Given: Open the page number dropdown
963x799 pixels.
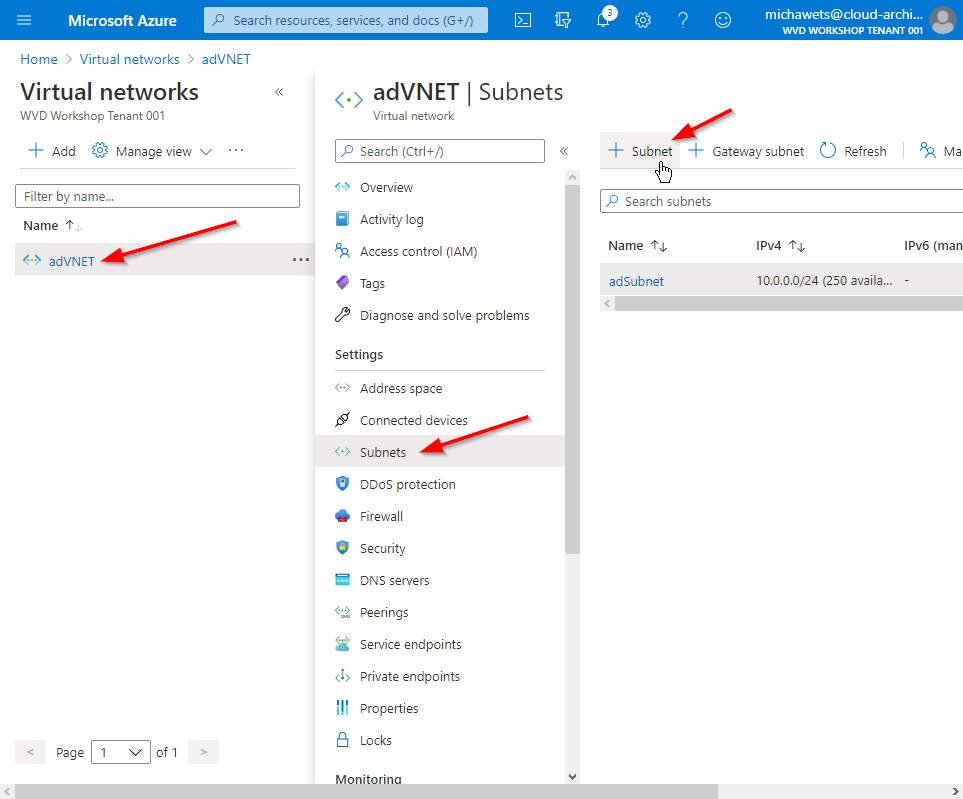Looking at the screenshot, I should point(121,752).
